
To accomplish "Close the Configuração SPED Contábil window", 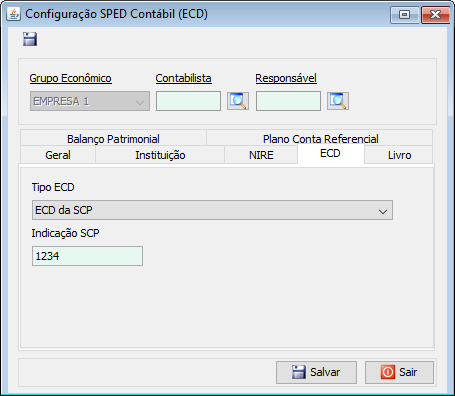I will [x=435, y=15].
